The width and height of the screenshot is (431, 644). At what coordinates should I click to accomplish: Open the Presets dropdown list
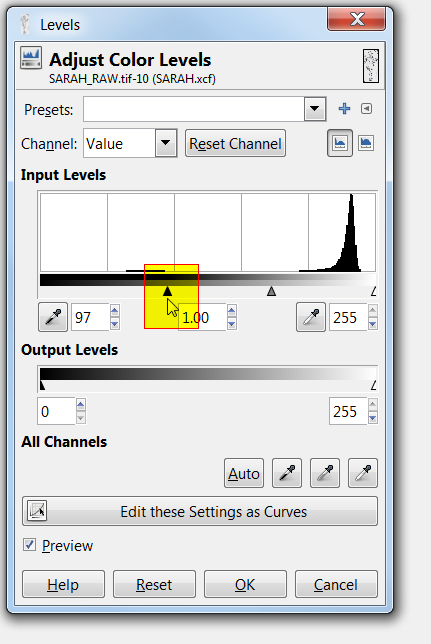click(x=315, y=109)
